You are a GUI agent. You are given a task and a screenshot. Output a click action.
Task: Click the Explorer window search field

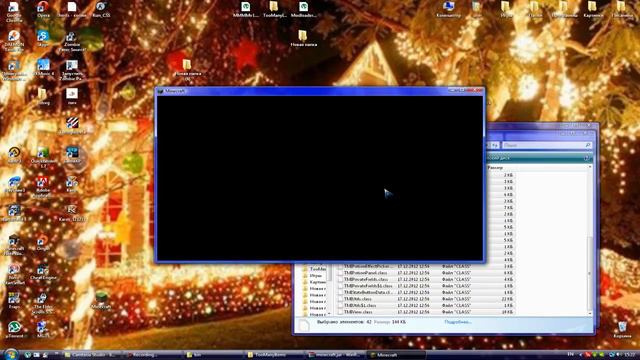547,145
